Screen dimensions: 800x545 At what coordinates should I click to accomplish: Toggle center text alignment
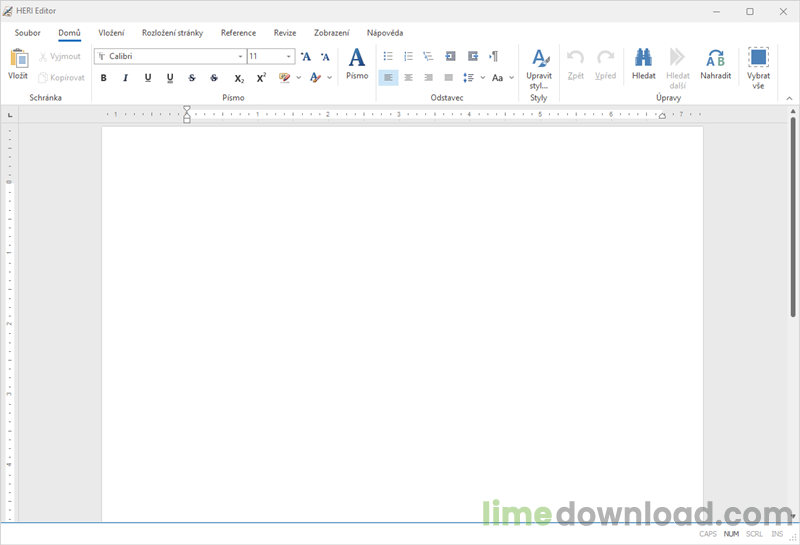pyautogui.click(x=408, y=78)
